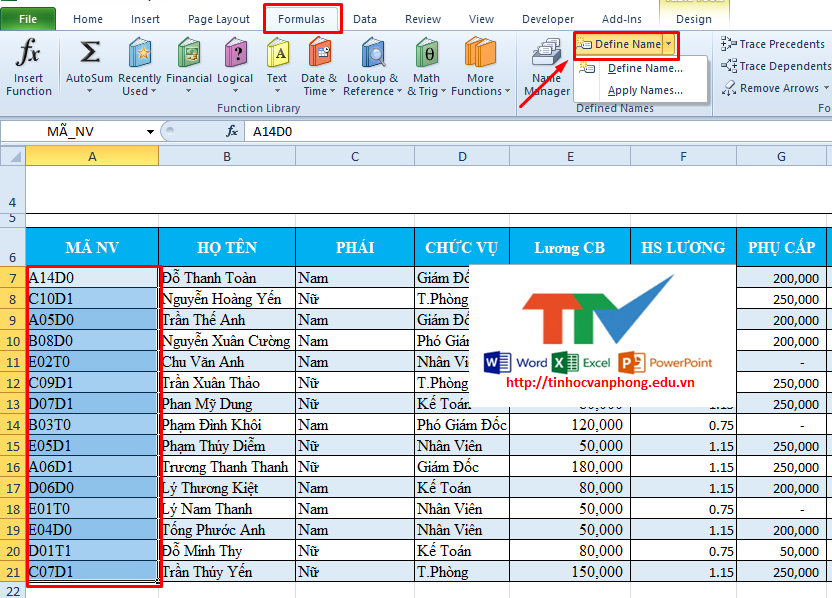Select row 7 header
Viewport: 832px width, 598px height.
click(13, 278)
